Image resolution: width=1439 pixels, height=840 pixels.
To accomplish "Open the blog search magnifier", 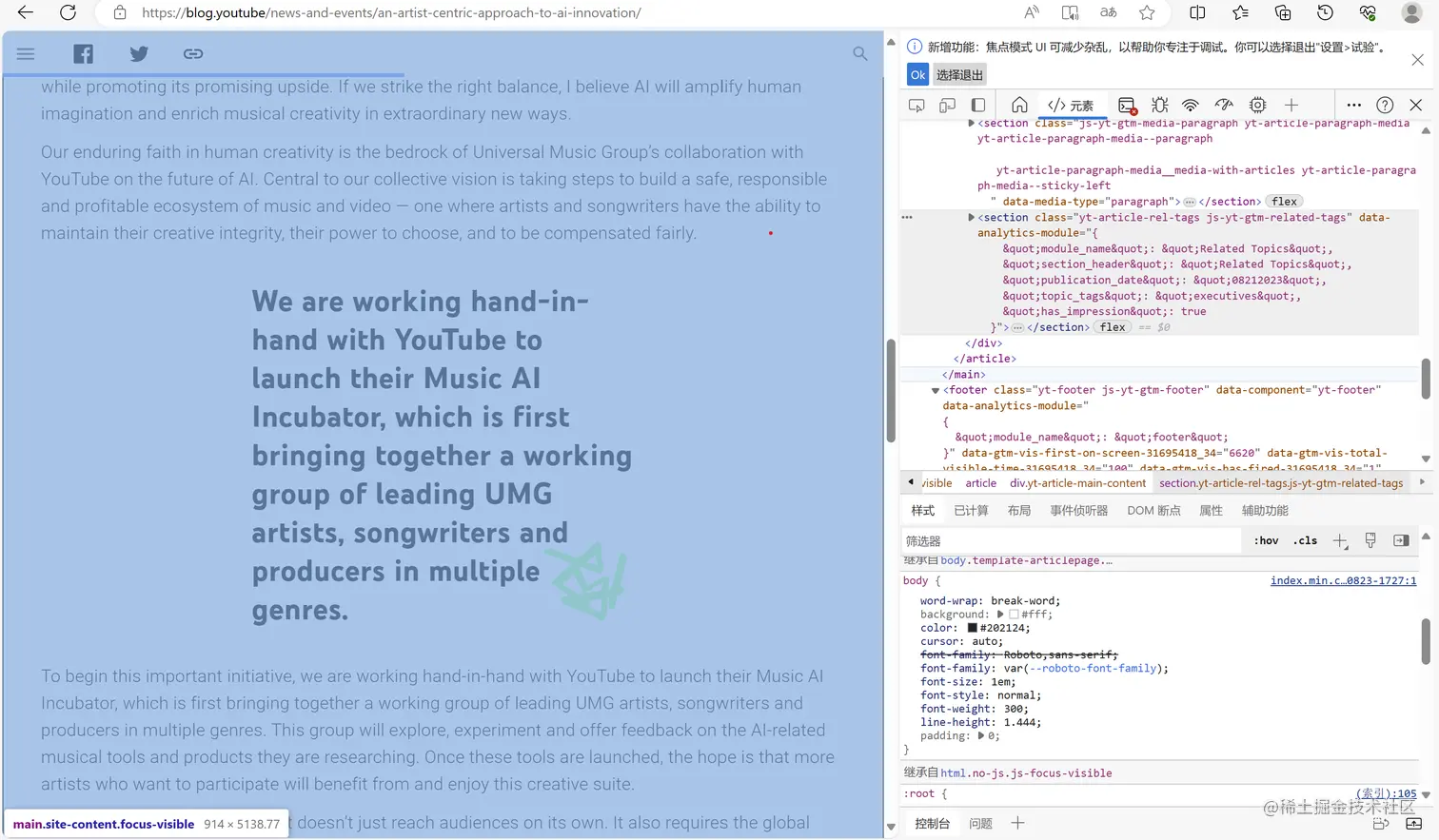I will [x=860, y=53].
